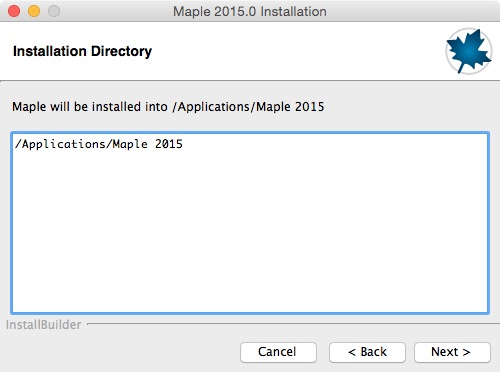500x372 pixels.
Task: Select the Installation Directory heading
Action: [x=82, y=51]
